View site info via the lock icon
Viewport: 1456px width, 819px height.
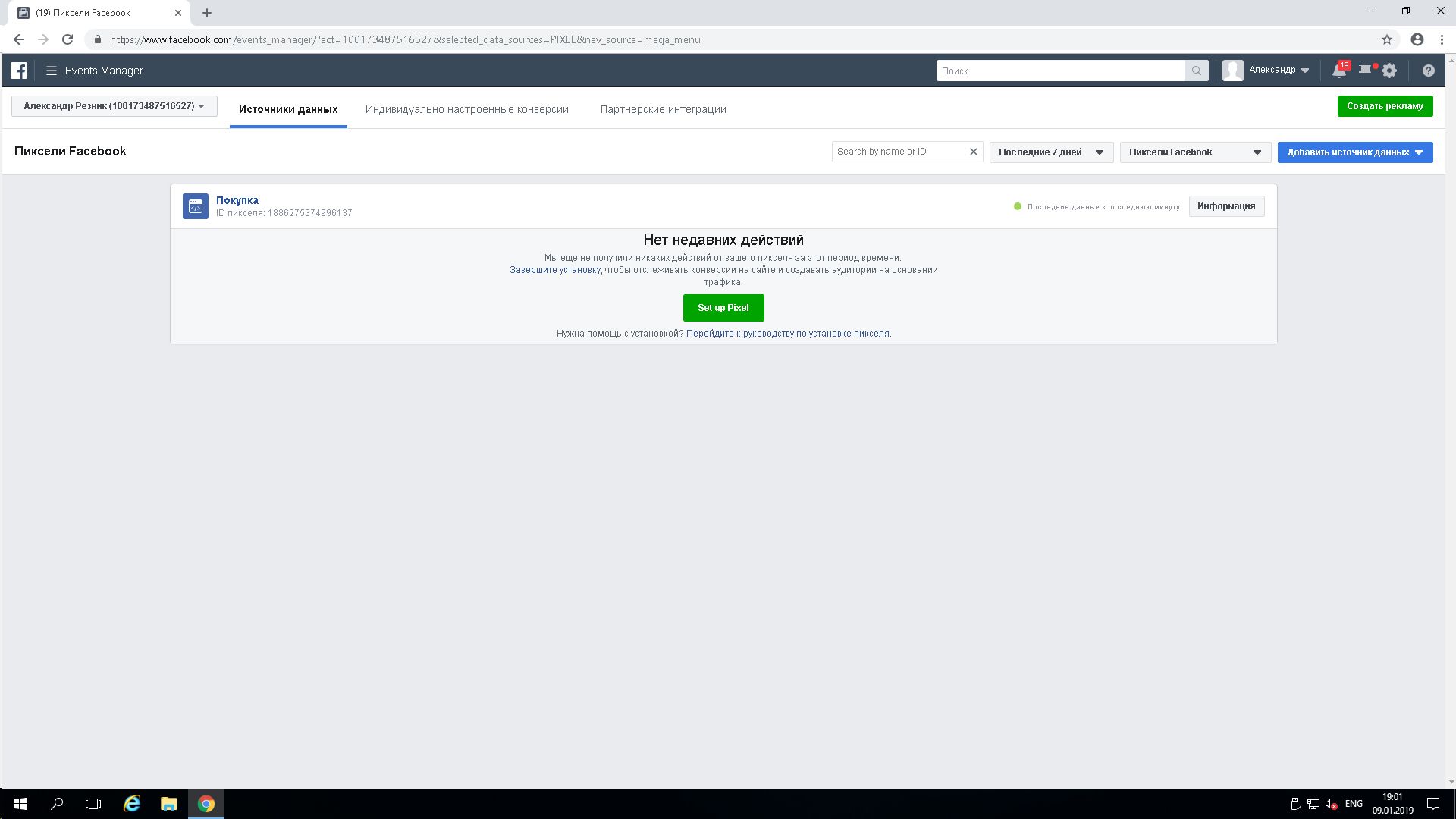pos(97,39)
